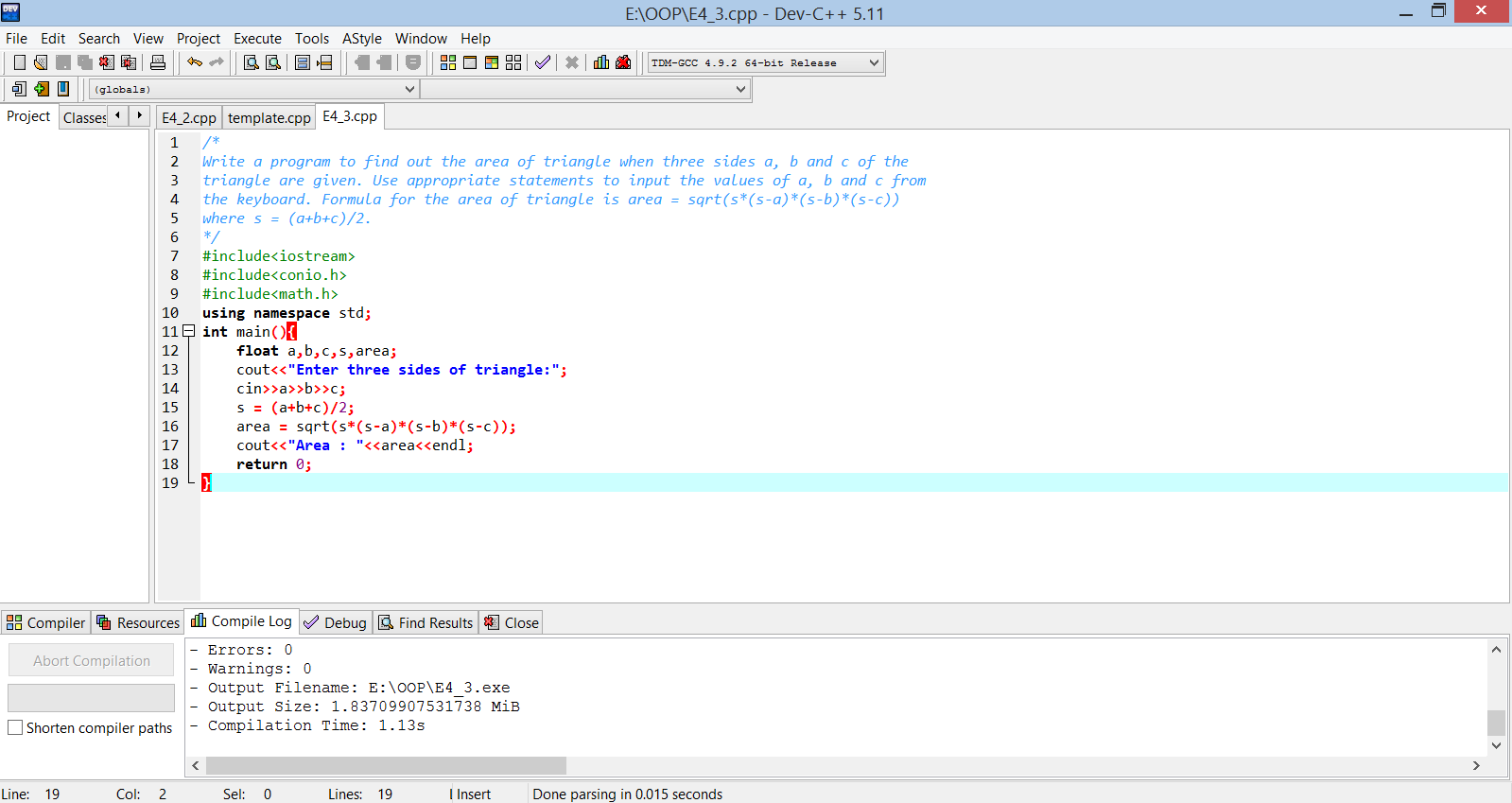Click the compile progress bar
The image size is (1512, 803).
coord(92,698)
